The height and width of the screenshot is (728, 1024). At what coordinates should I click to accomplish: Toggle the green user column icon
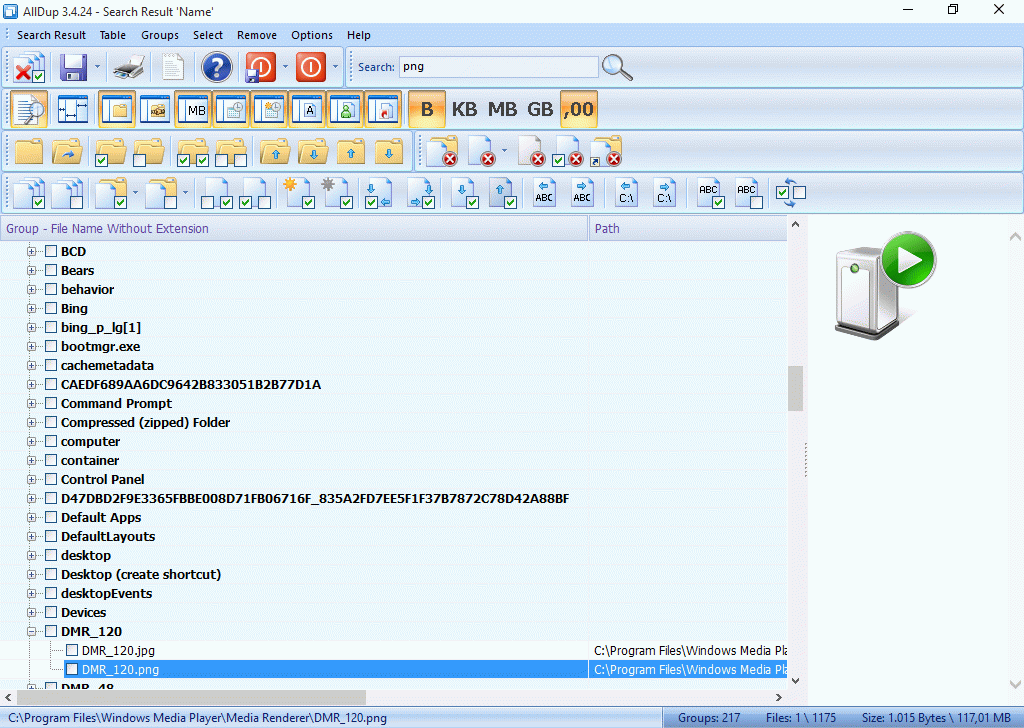(345, 109)
